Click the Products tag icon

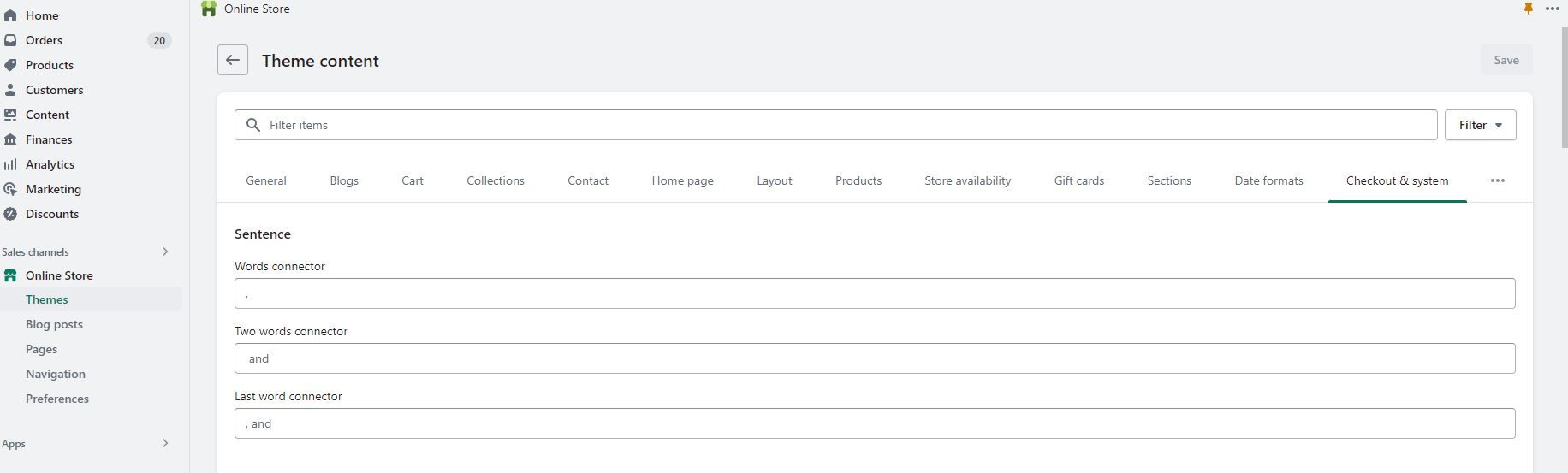coord(10,65)
